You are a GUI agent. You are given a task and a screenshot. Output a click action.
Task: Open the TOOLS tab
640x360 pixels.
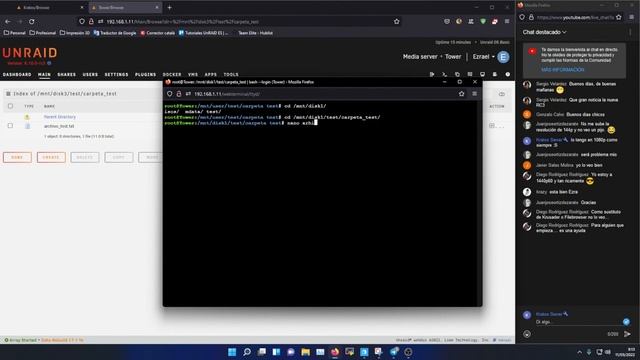(231, 75)
